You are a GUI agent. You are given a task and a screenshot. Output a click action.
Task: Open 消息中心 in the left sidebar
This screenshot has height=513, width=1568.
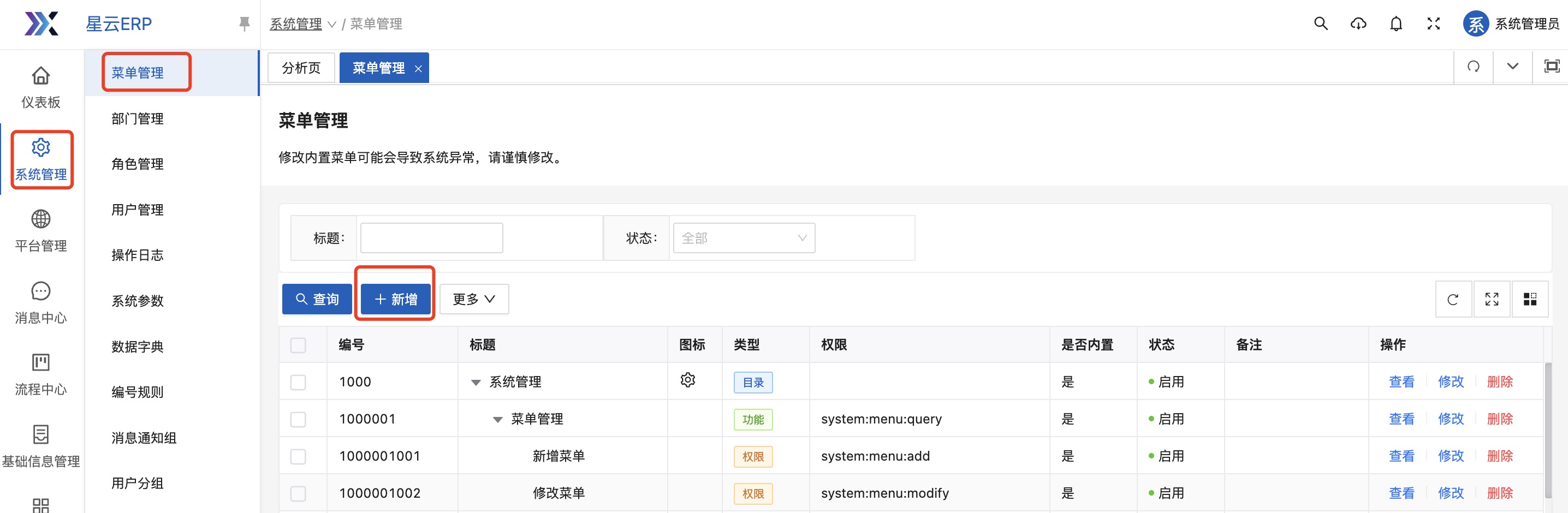[41, 302]
